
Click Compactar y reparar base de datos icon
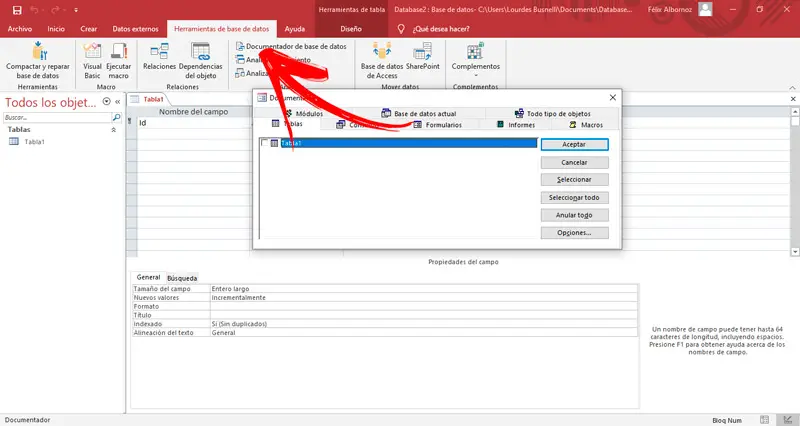click(x=38, y=52)
